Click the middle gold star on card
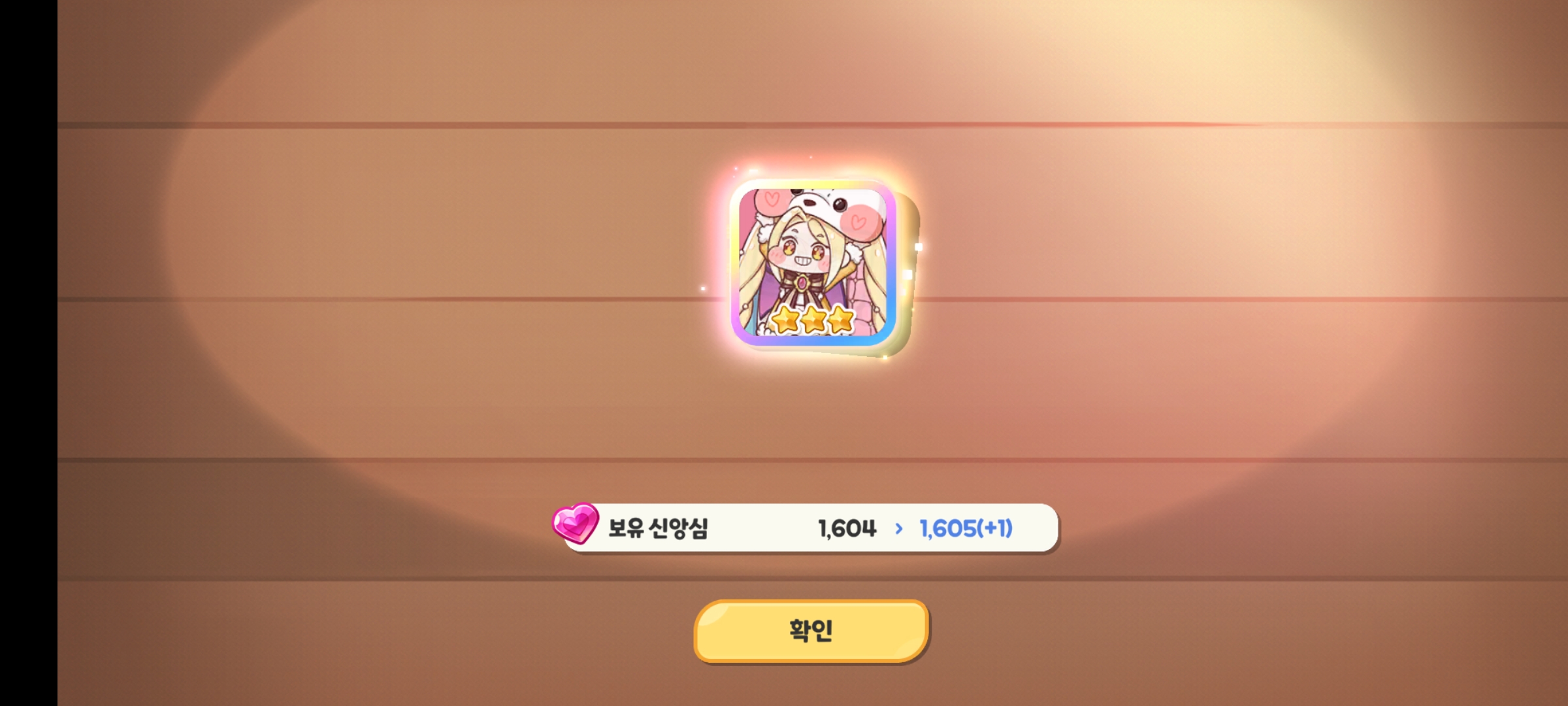 tap(813, 320)
